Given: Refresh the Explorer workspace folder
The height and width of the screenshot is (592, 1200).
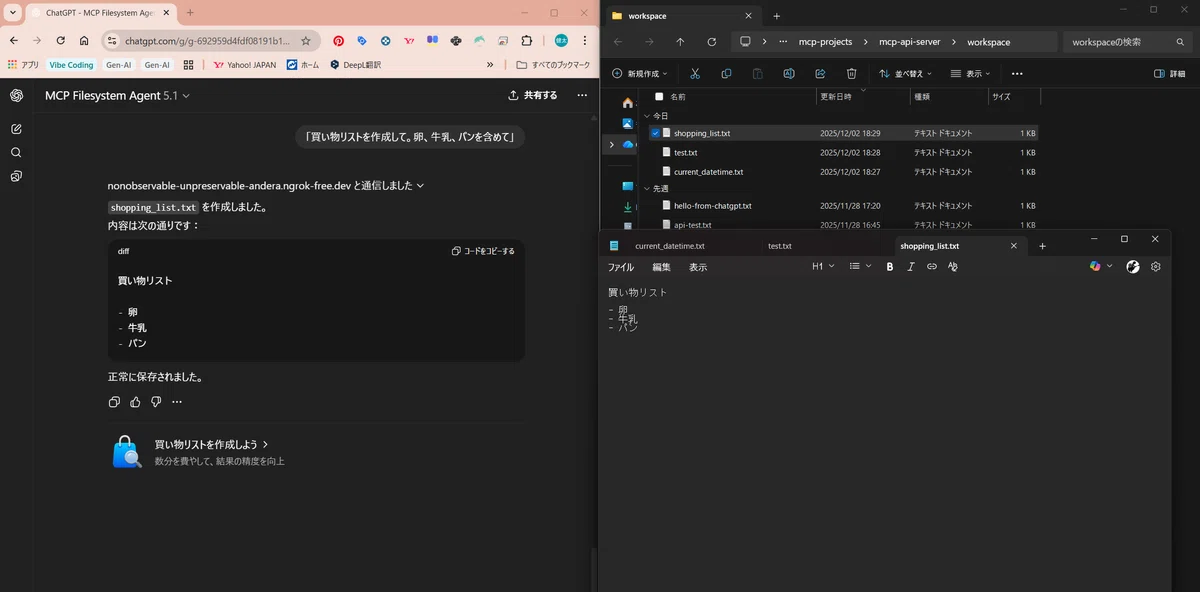Looking at the screenshot, I should 711,42.
